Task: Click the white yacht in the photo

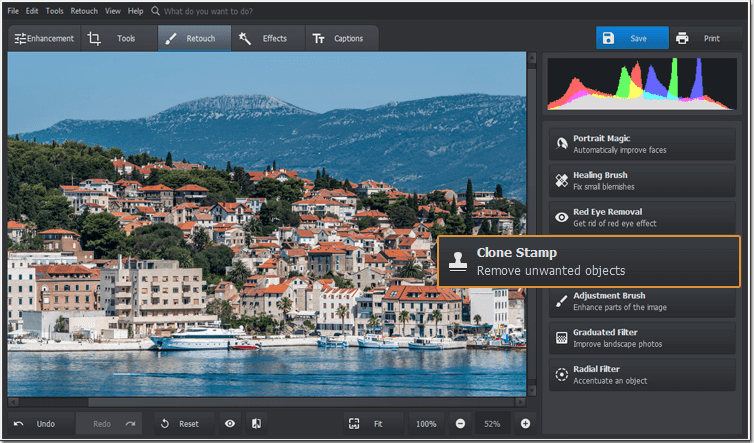Action: tap(197, 338)
